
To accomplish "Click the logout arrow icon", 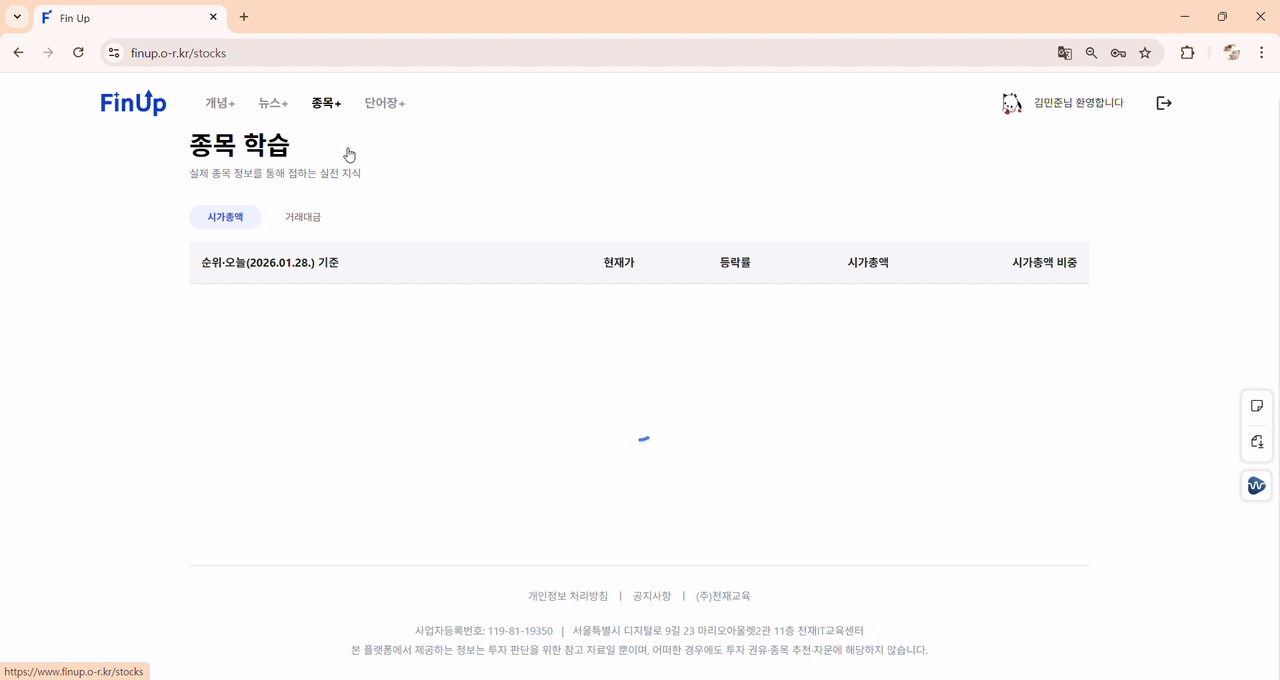I will 1163,102.
